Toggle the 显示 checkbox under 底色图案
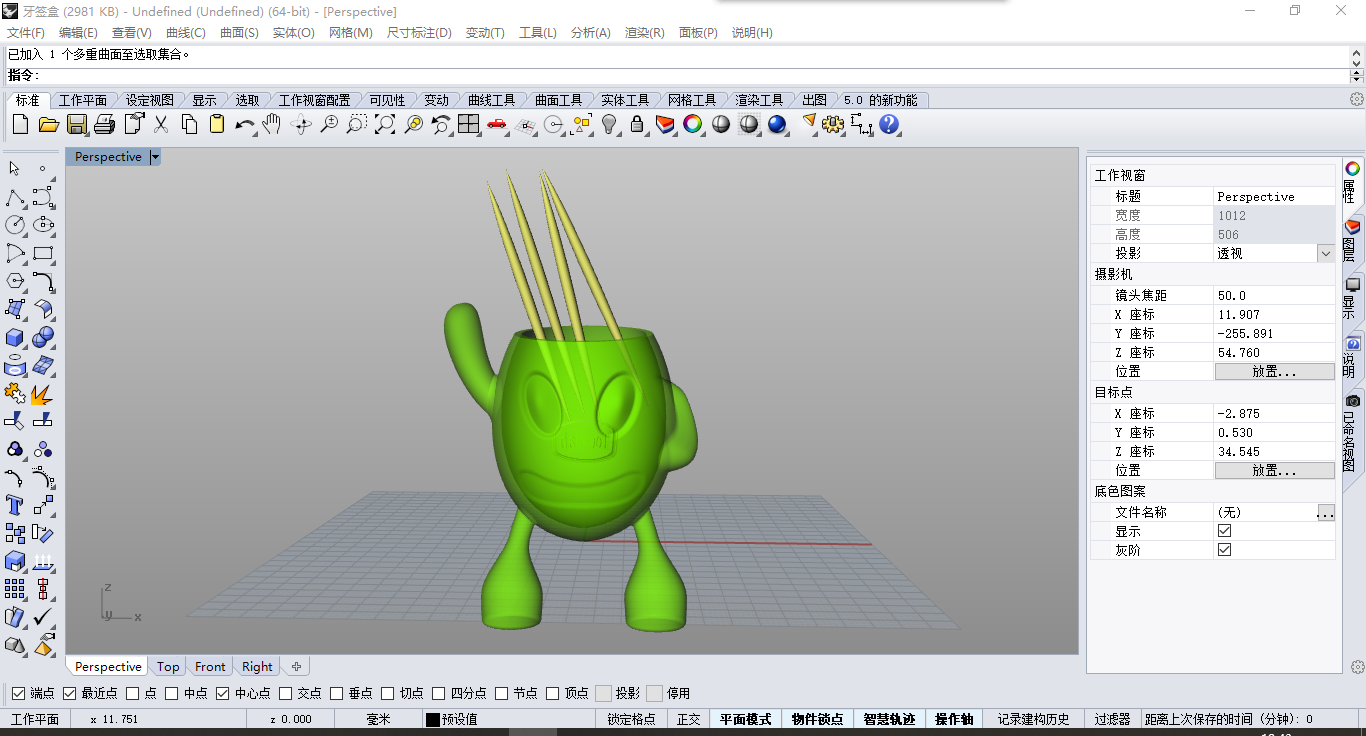 click(x=1224, y=531)
